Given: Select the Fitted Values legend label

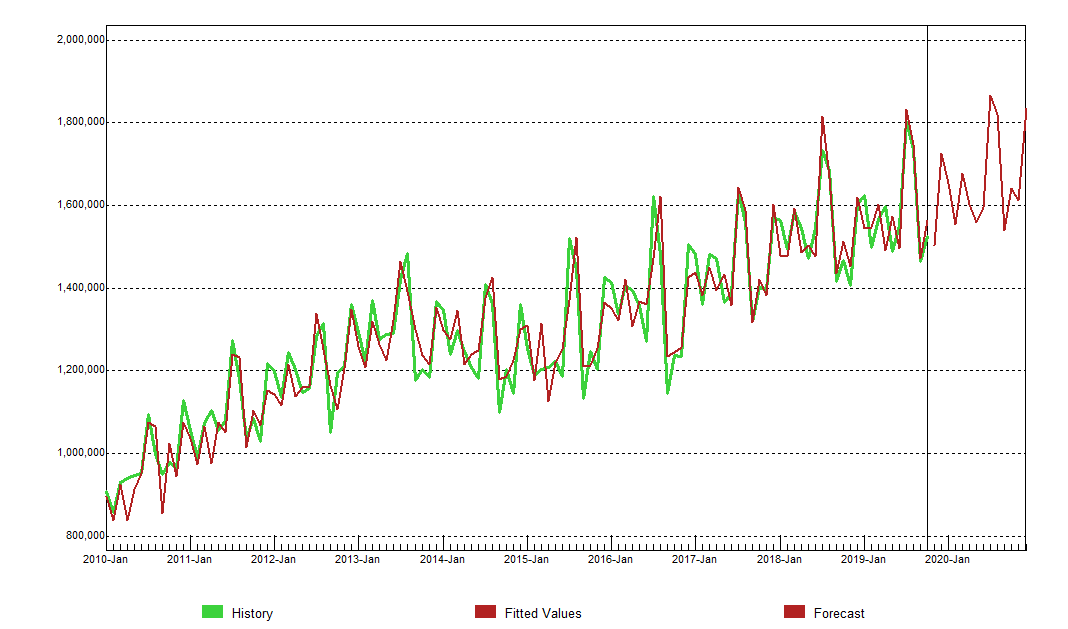Looking at the screenshot, I should point(543,613).
